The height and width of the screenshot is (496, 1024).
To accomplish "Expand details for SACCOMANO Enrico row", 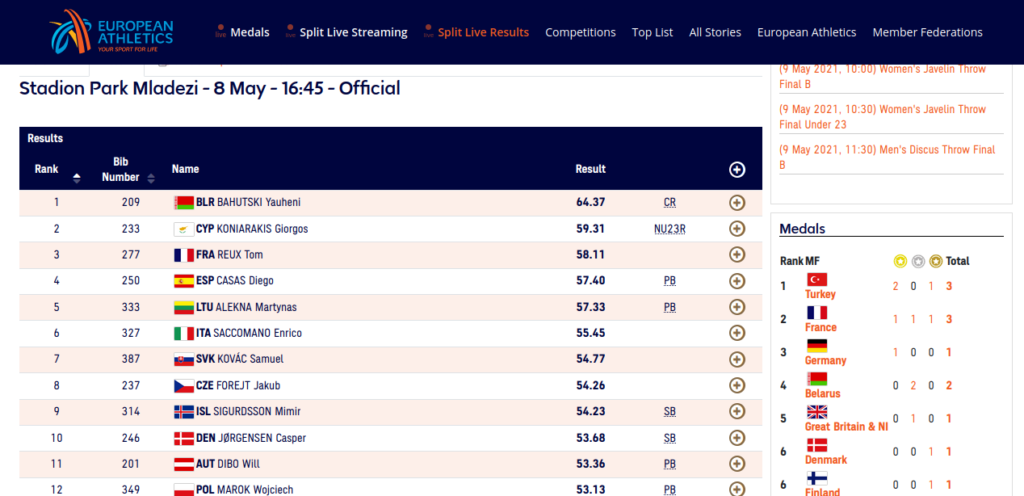I will (x=737, y=333).
